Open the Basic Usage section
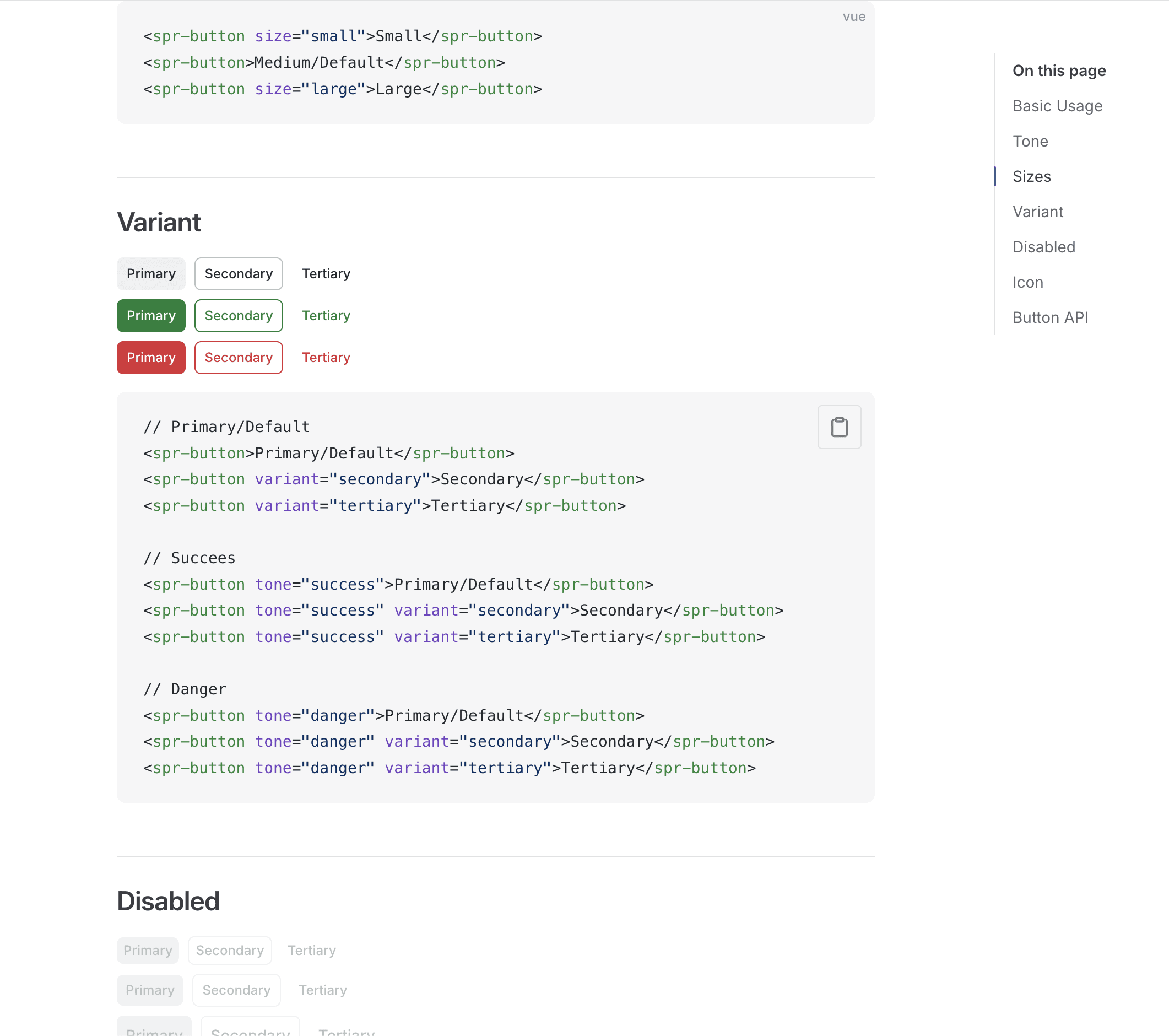 pyautogui.click(x=1058, y=106)
